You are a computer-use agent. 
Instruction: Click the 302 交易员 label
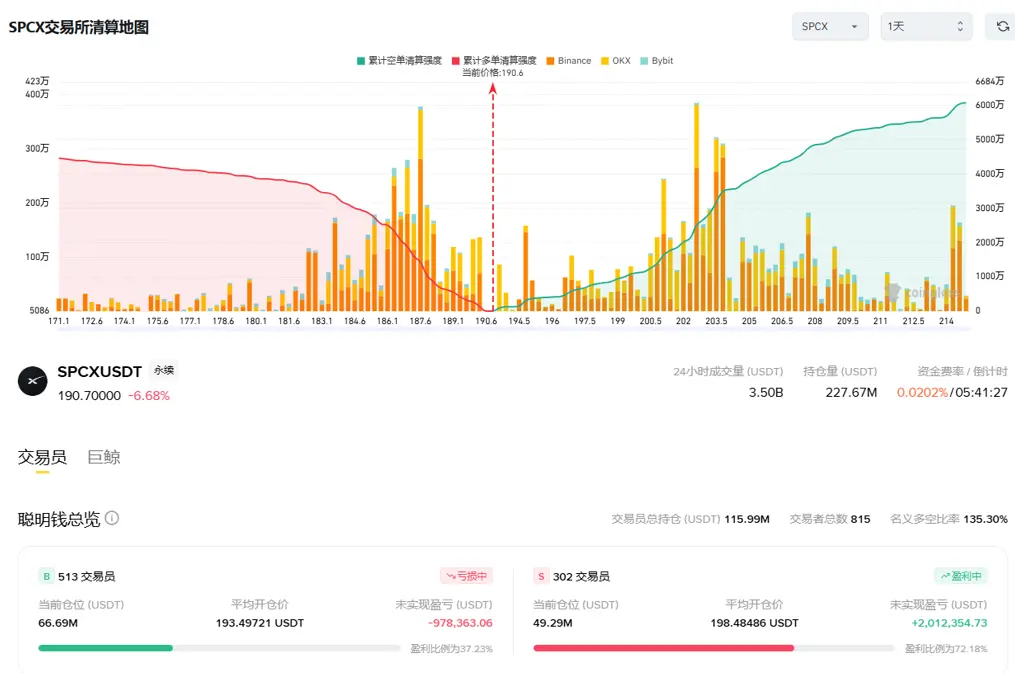click(x=581, y=576)
